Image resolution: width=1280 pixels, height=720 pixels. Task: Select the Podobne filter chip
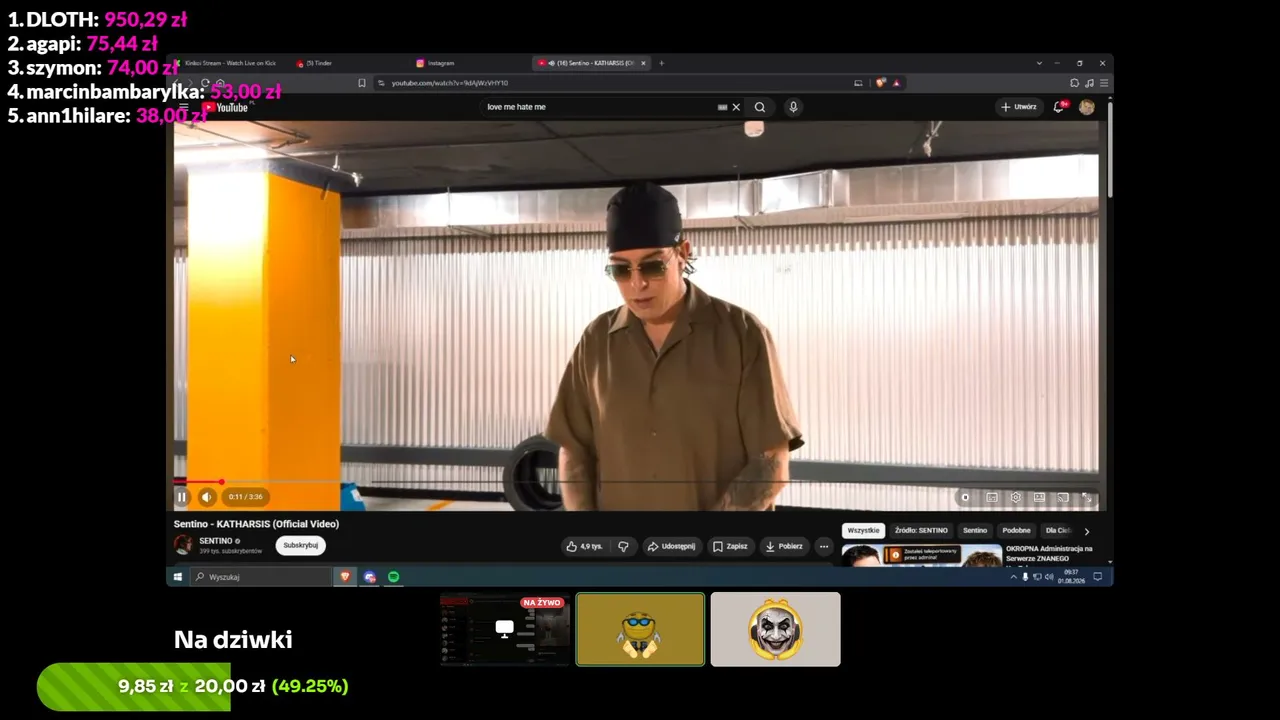click(1016, 531)
